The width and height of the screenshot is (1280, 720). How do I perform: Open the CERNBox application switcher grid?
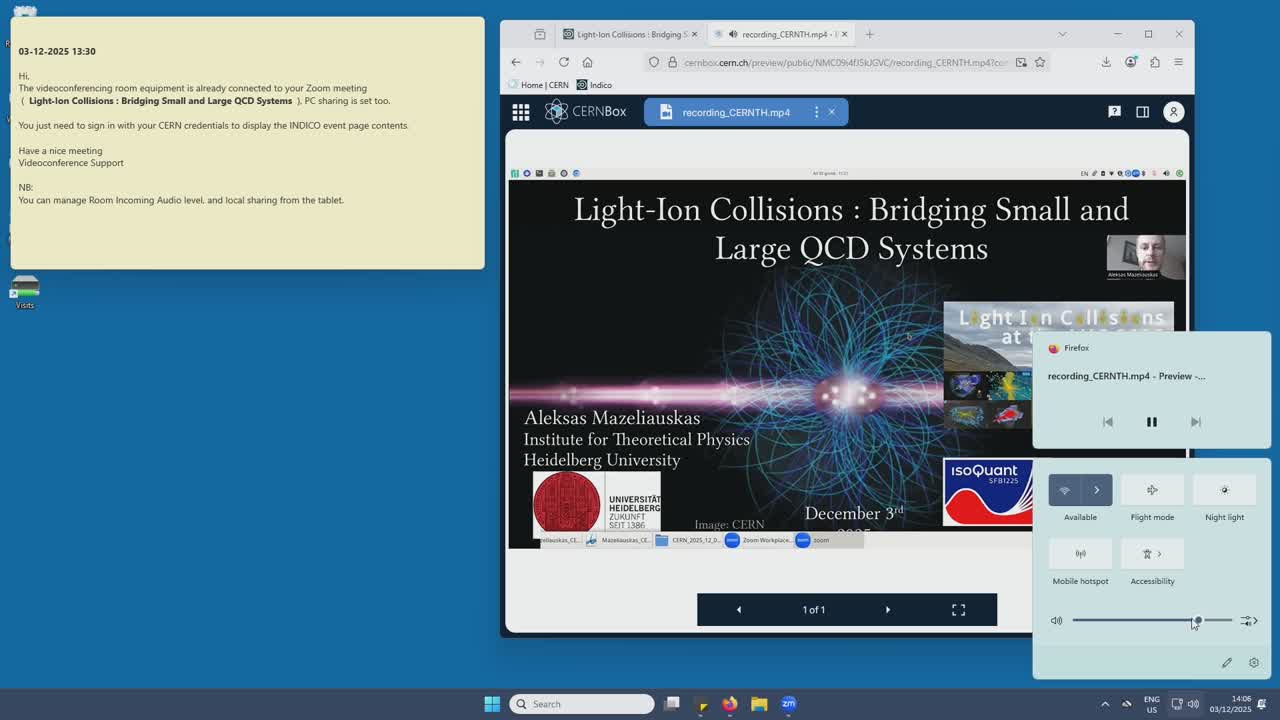pyautogui.click(x=521, y=112)
